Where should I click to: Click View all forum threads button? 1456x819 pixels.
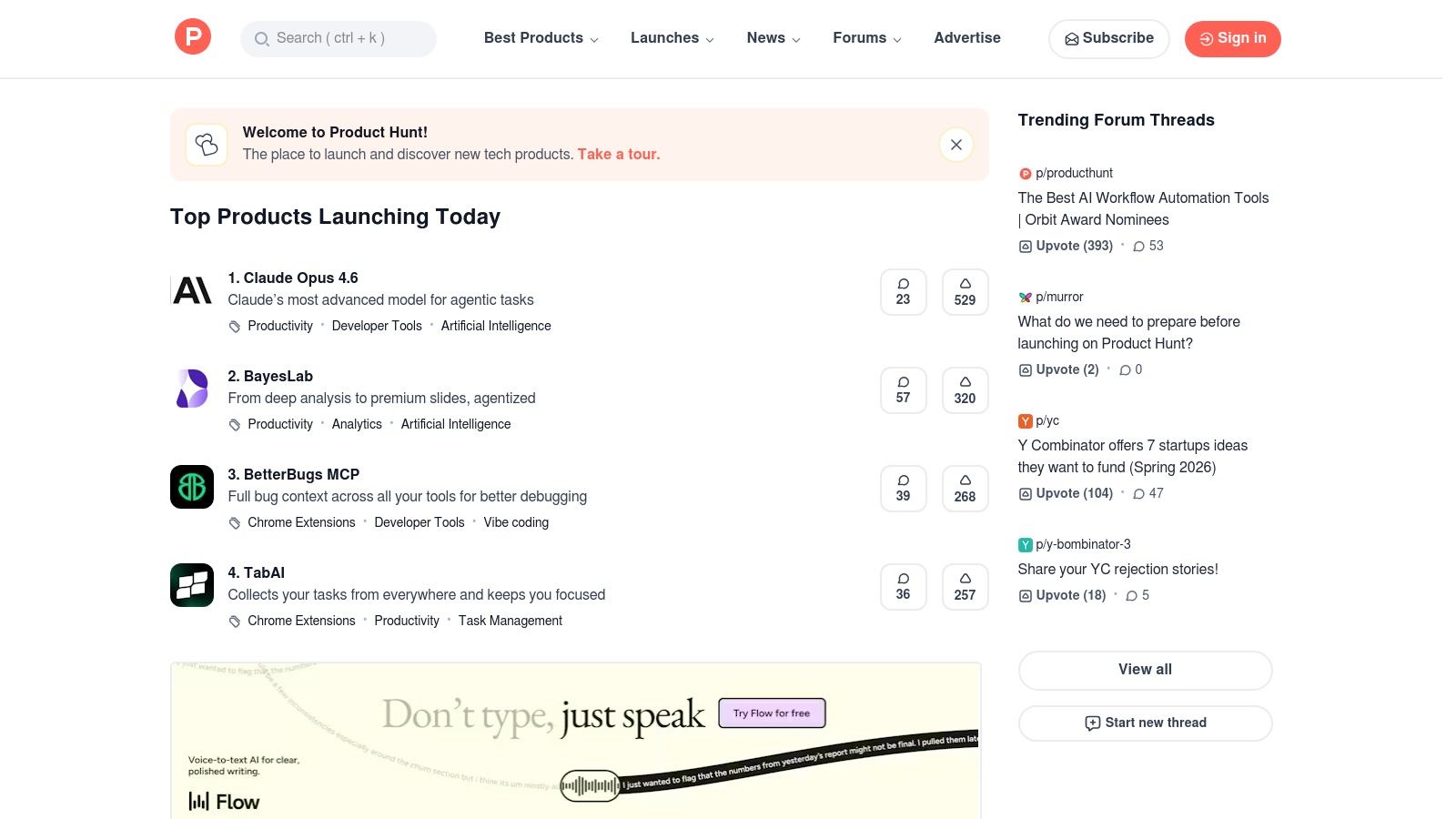pos(1145,670)
